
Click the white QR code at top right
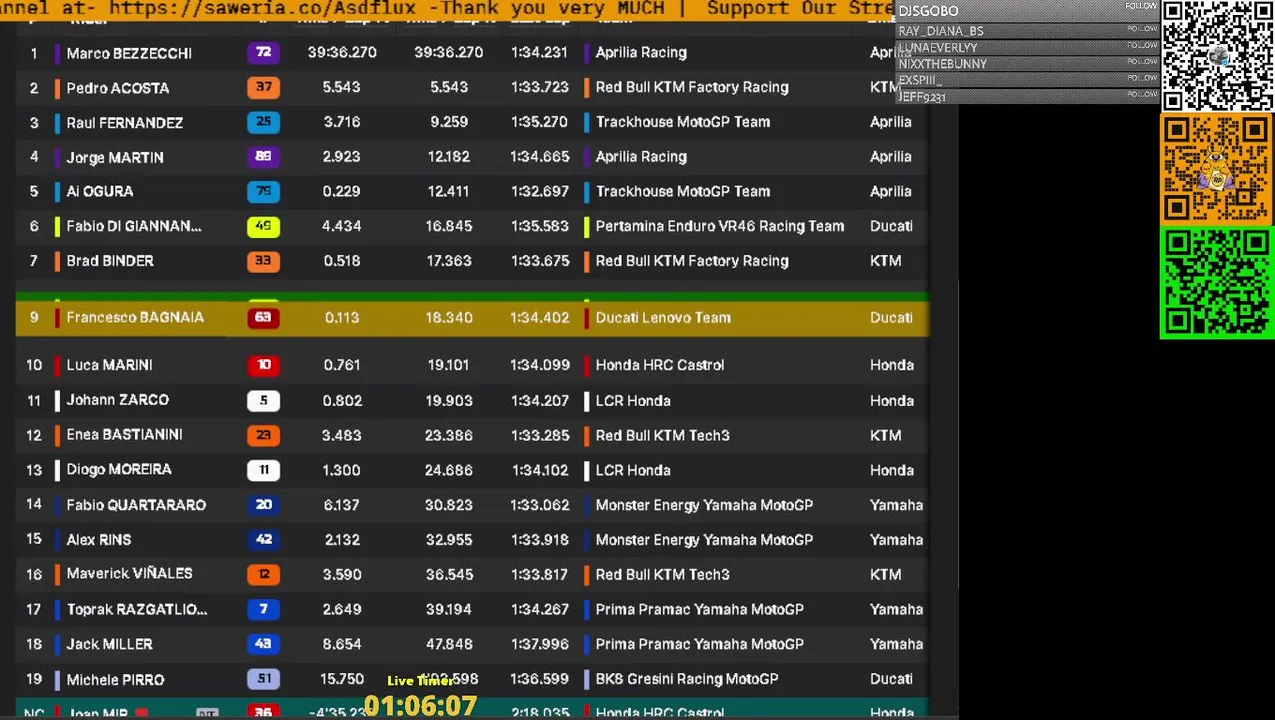pyautogui.click(x=1217, y=55)
